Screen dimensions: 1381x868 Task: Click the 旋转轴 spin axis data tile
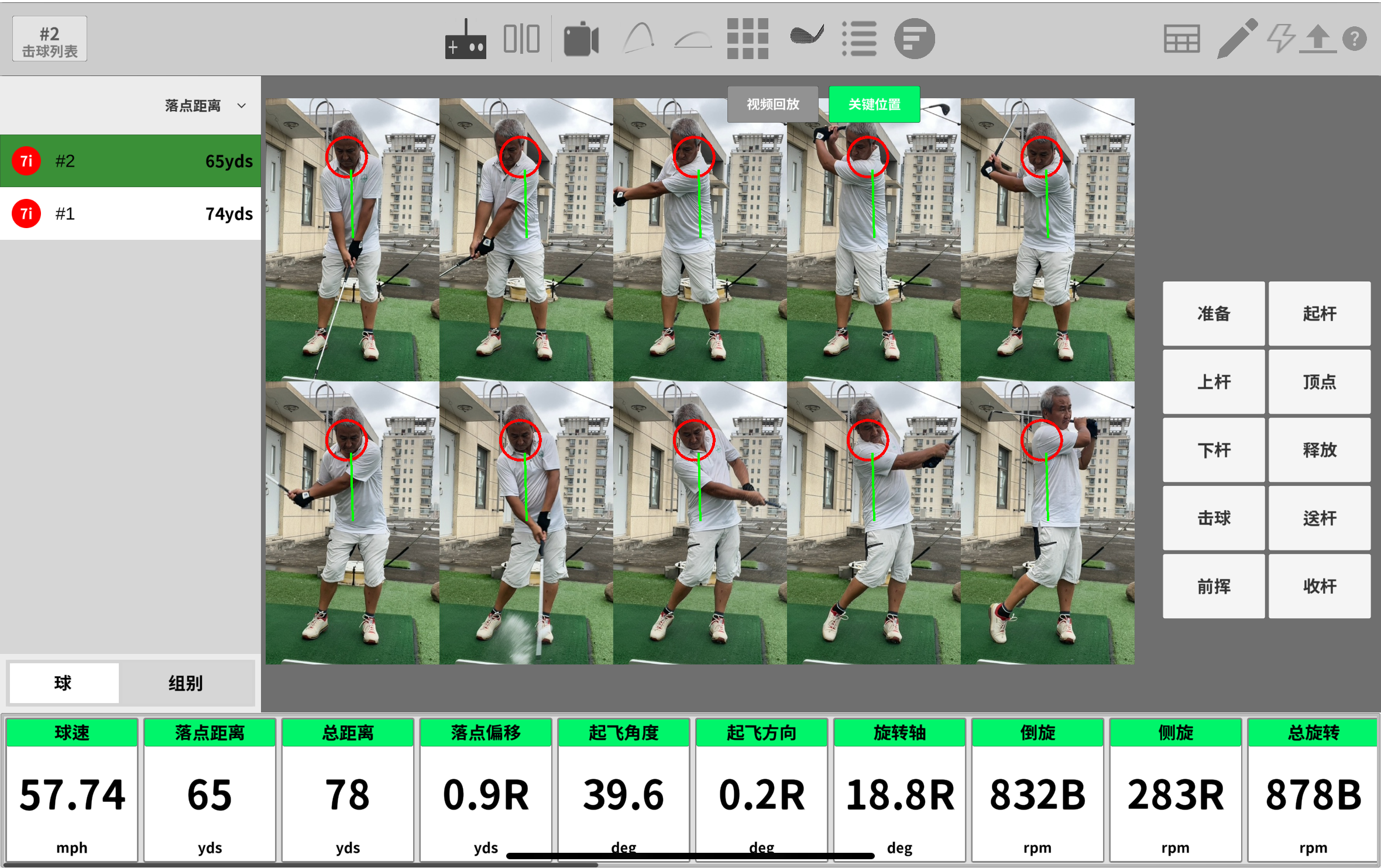point(900,790)
